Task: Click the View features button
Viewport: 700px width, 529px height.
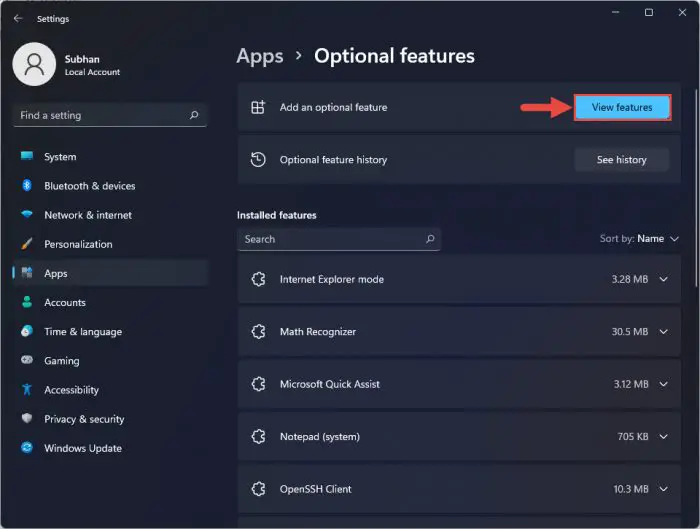Action: click(622, 107)
